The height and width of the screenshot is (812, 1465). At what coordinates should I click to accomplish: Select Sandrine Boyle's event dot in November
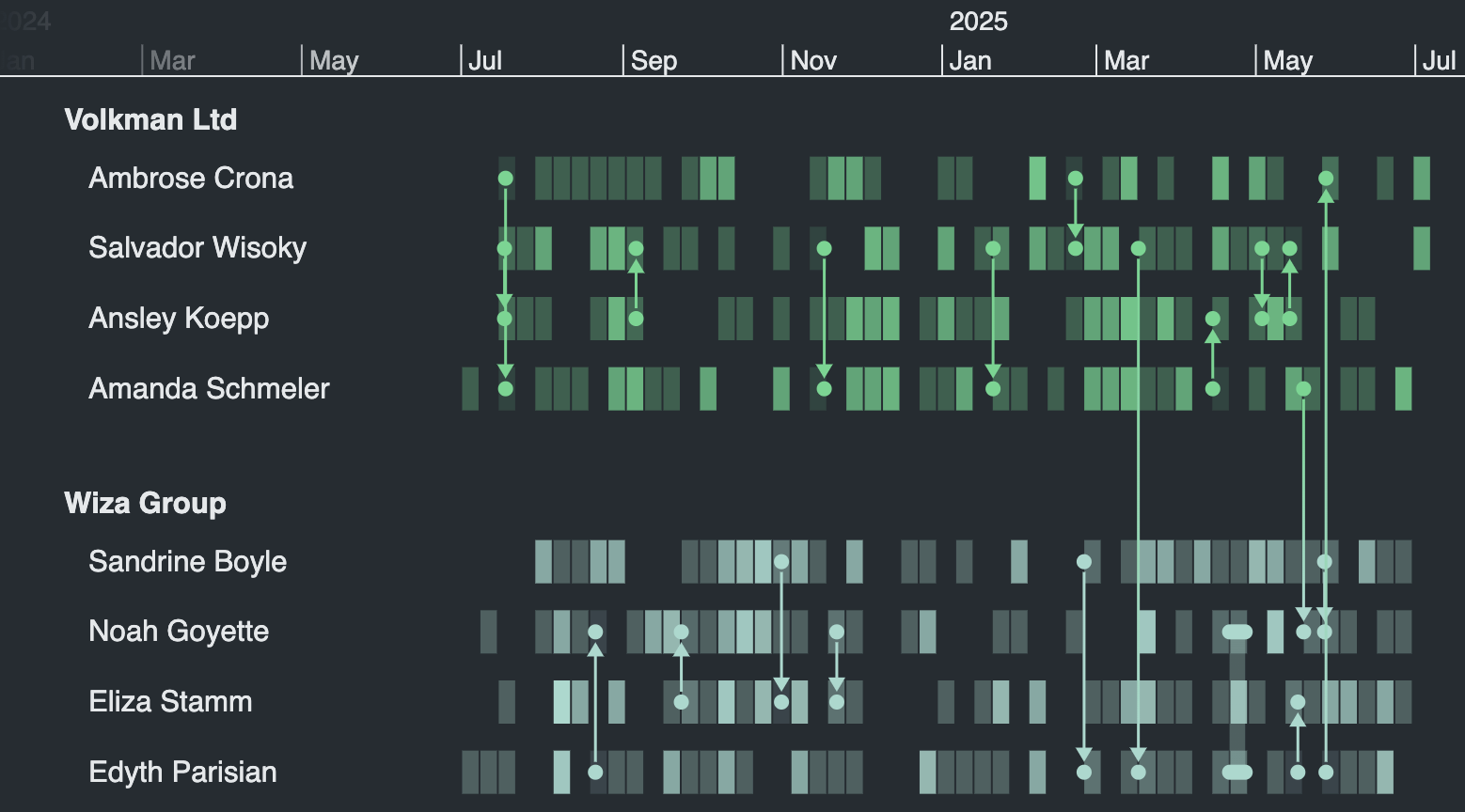click(780, 562)
